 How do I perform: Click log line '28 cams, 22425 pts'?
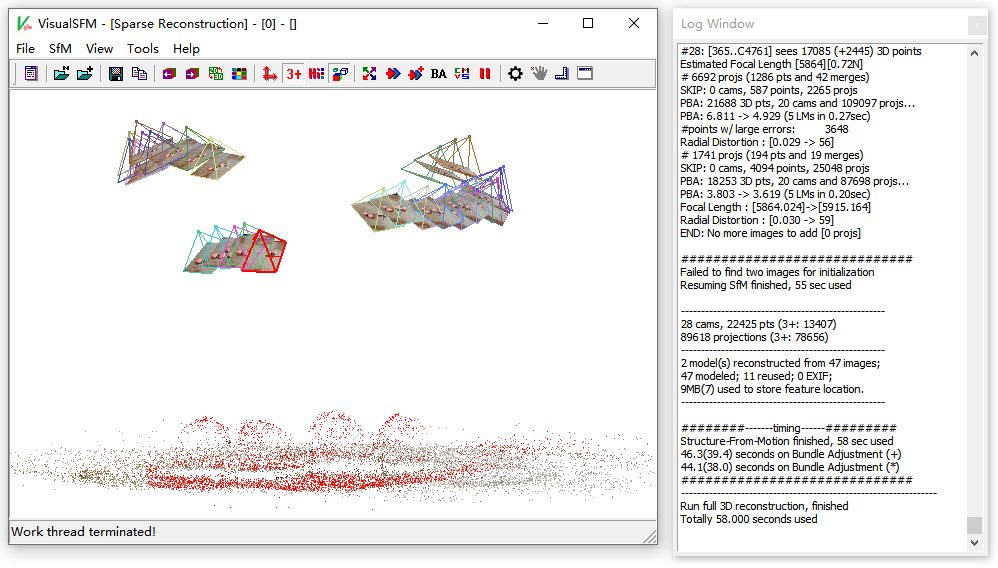point(758,324)
